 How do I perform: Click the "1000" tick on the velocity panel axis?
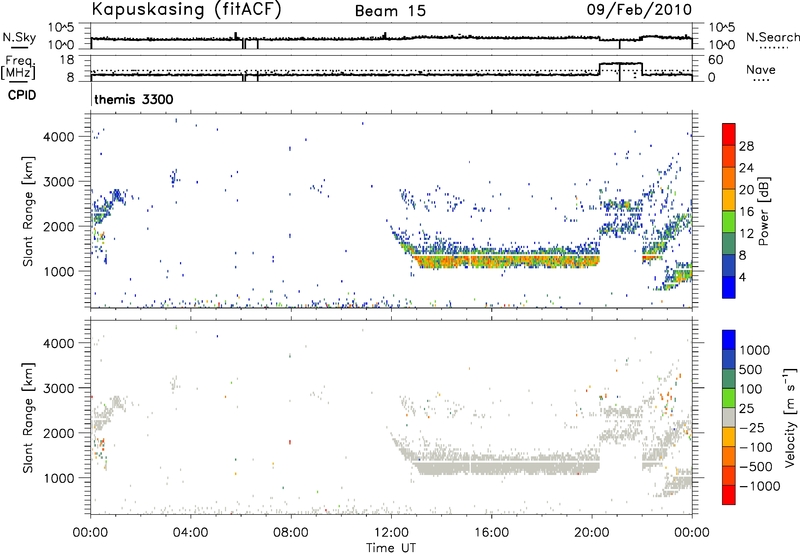59,478
